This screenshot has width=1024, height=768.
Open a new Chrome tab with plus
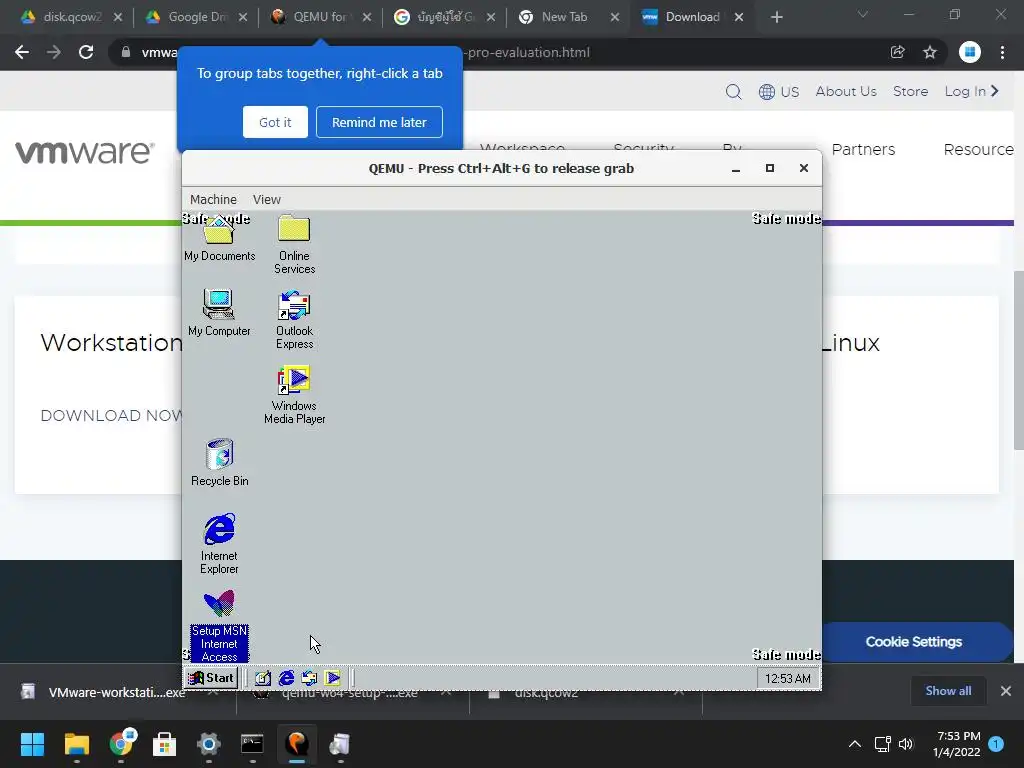776,17
